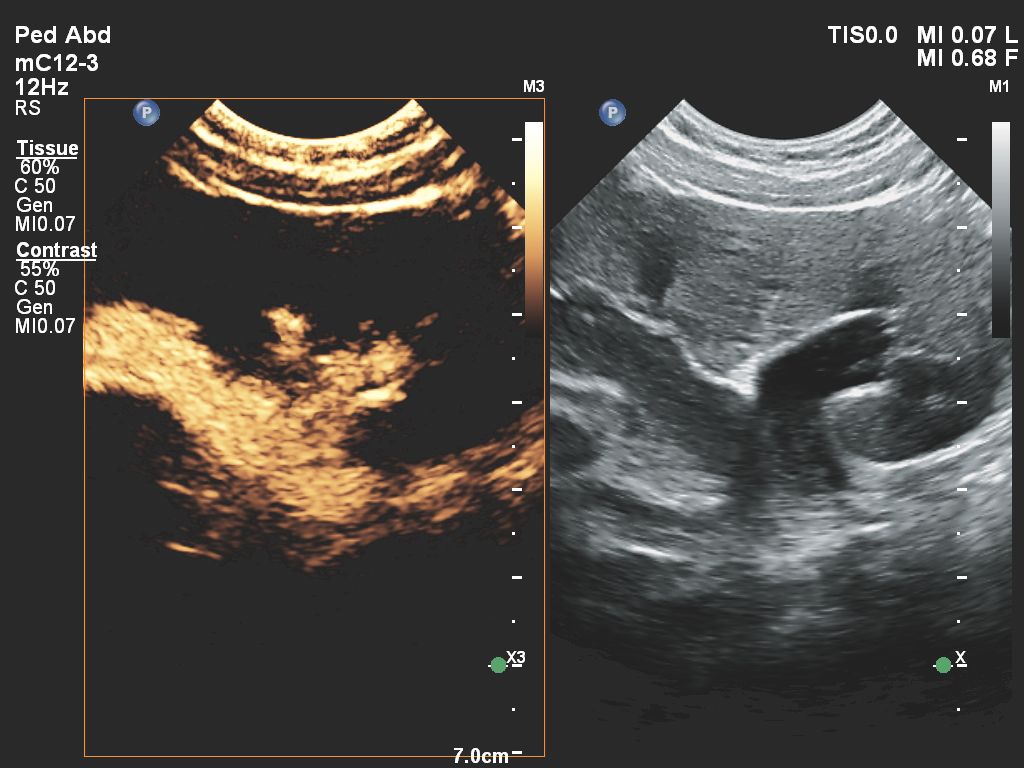Click the MI 0.68 F readout
The width and height of the screenshot is (1024, 768).
(x=967, y=58)
